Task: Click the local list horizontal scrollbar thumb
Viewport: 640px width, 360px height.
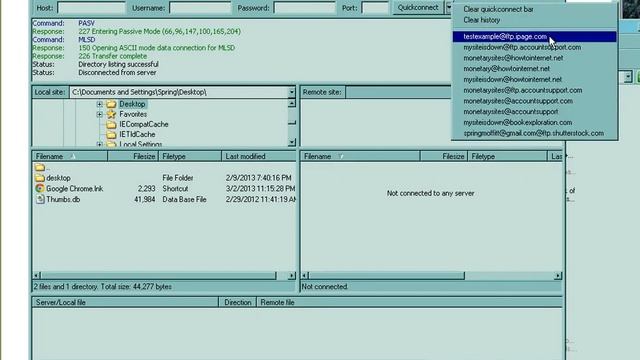Action: tap(158, 276)
